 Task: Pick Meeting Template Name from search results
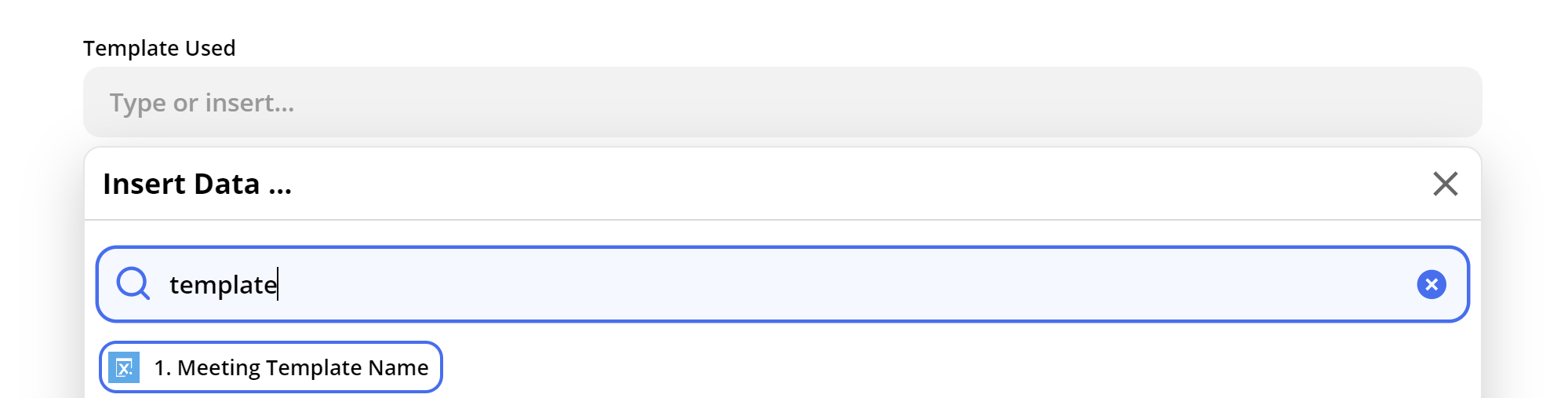point(271,367)
